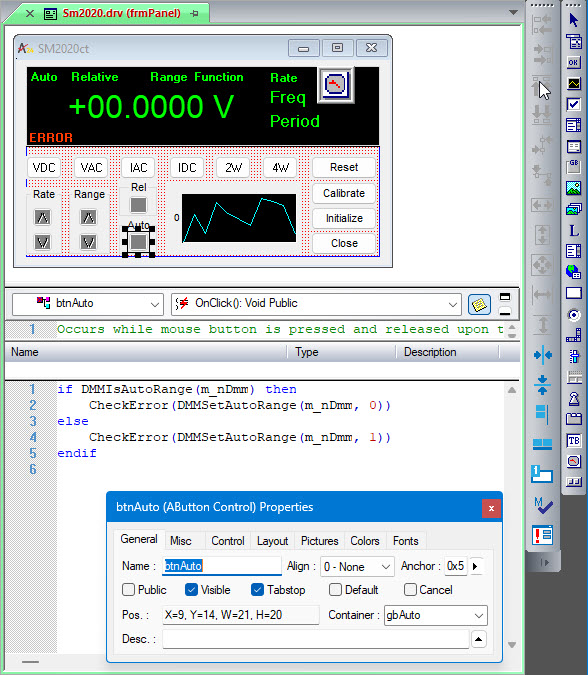Close the btnAuto Properties dialog
This screenshot has height=675, width=588.
click(x=491, y=508)
